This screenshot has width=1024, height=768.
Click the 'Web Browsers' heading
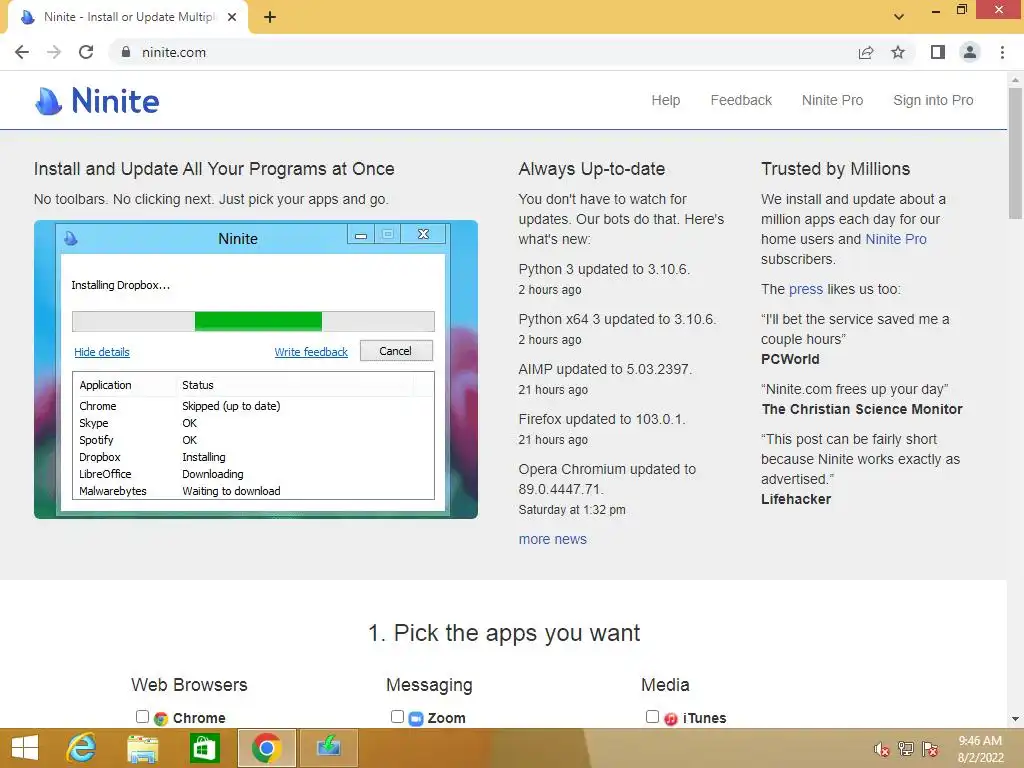click(189, 684)
